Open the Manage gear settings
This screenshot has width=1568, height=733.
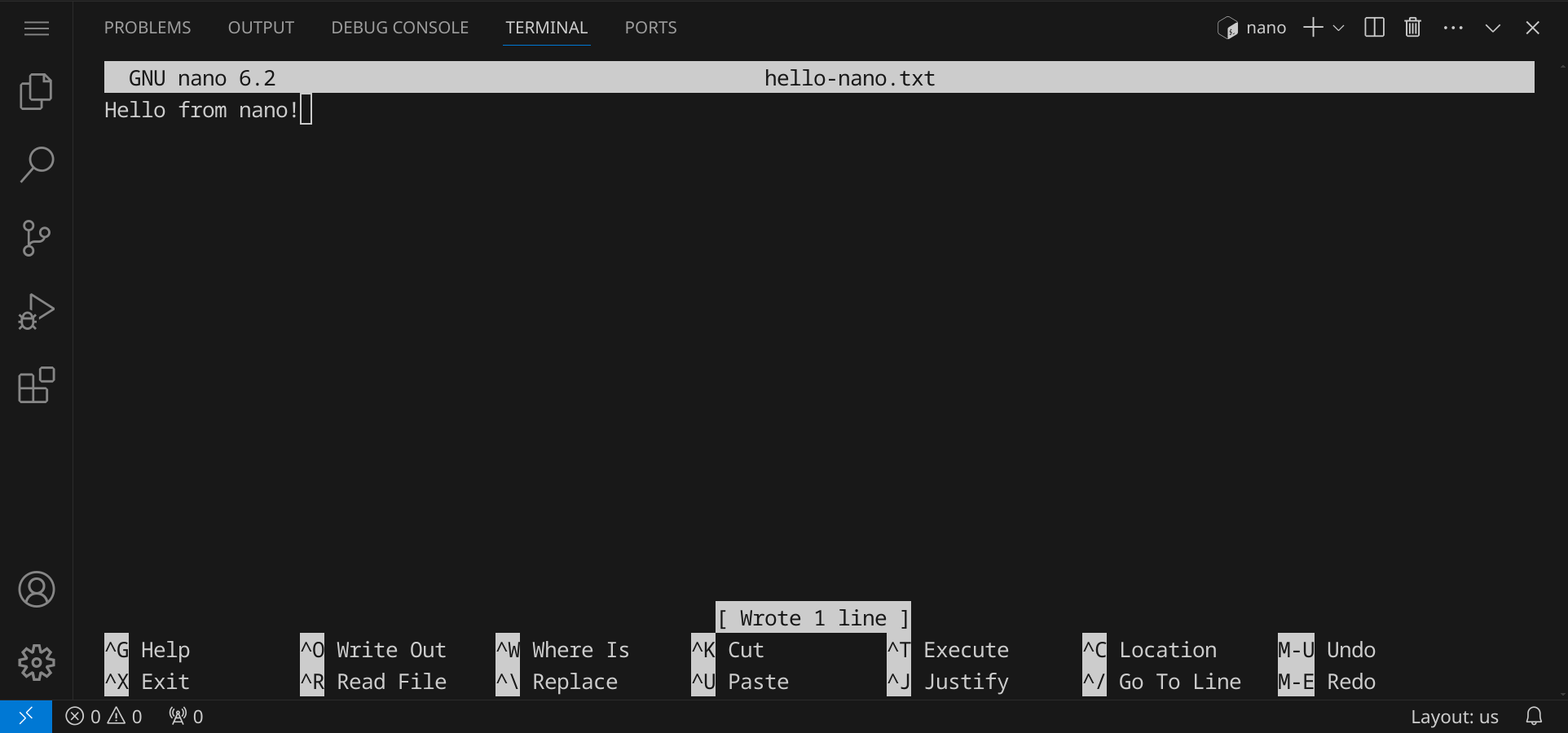point(36,663)
